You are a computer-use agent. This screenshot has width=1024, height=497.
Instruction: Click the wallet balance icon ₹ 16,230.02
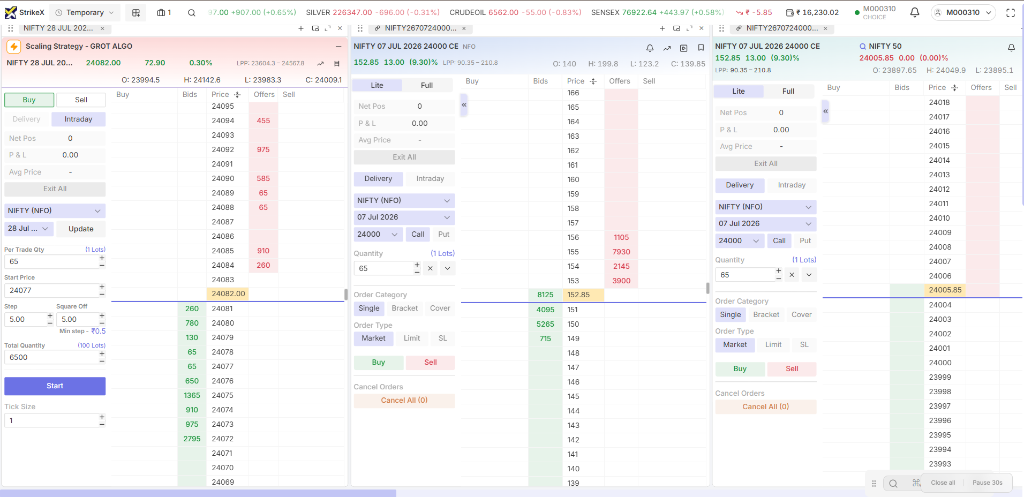790,12
